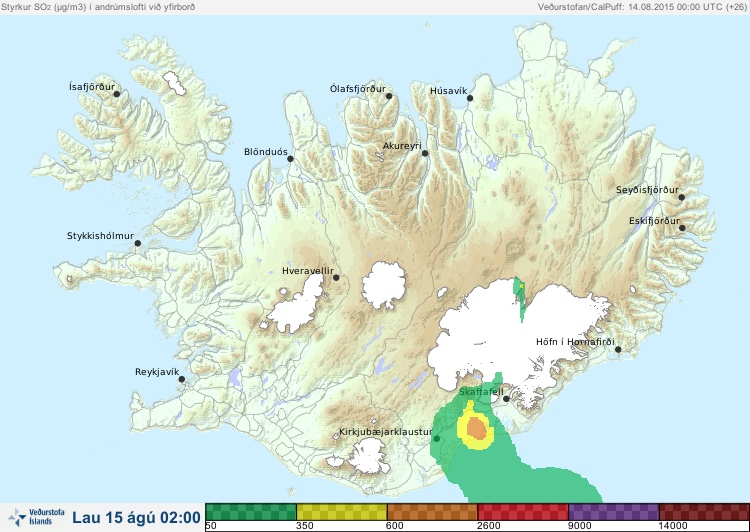Click the Seyðisfjörður marker dot
Image resolution: width=750 pixels, height=532 pixels.
(x=682, y=197)
